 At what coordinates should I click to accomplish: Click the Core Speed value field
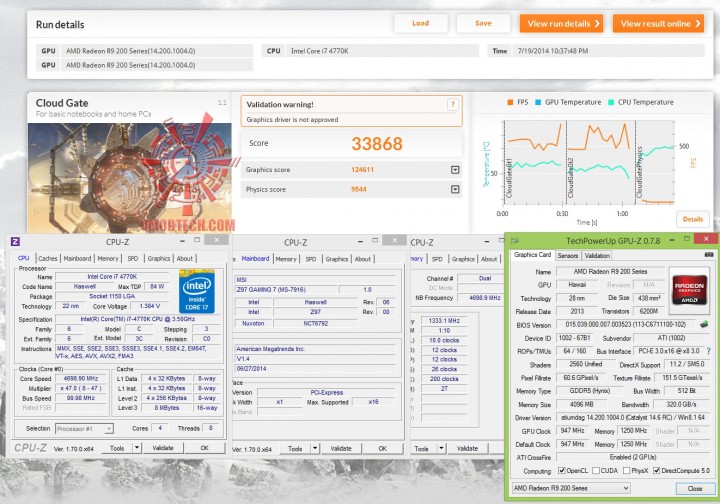coord(82,379)
